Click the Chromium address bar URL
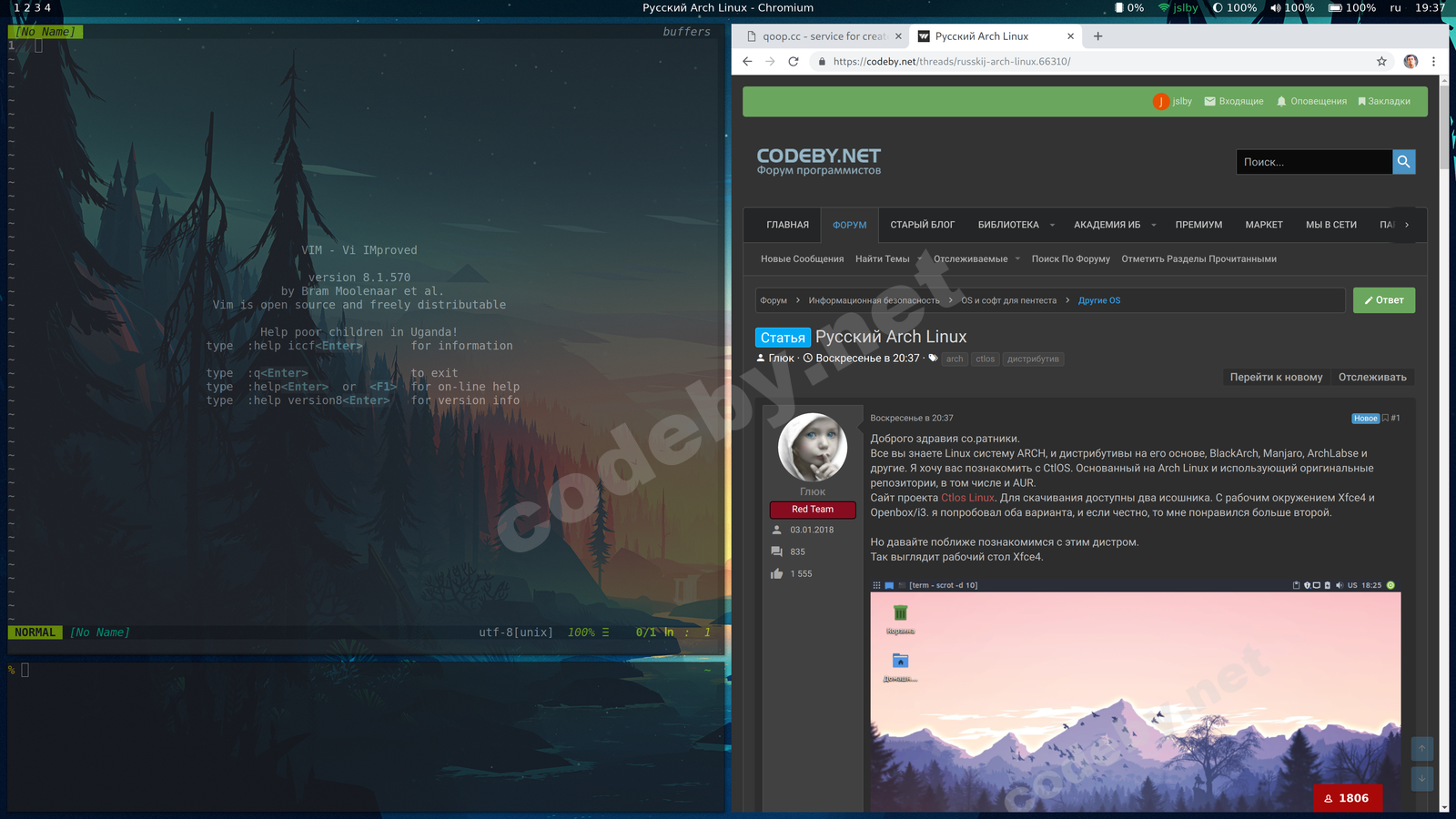This screenshot has width=1456, height=819. point(952,61)
